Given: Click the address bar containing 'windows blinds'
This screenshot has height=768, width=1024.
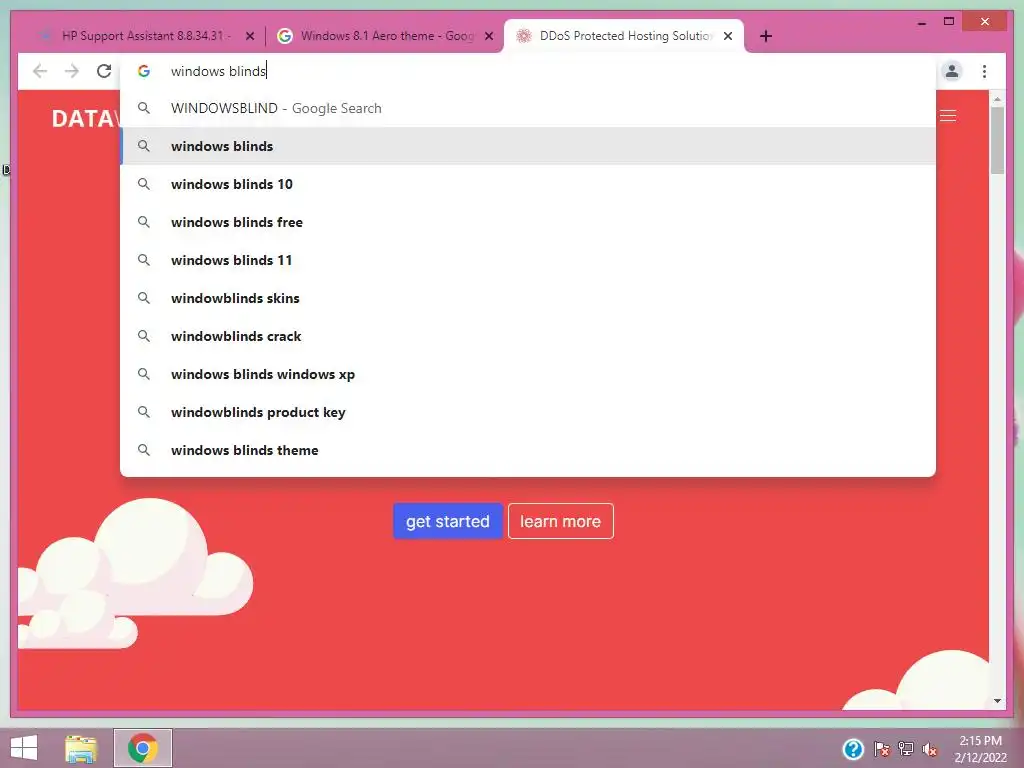Looking at the screenshot, I should (x=528, y=71).
